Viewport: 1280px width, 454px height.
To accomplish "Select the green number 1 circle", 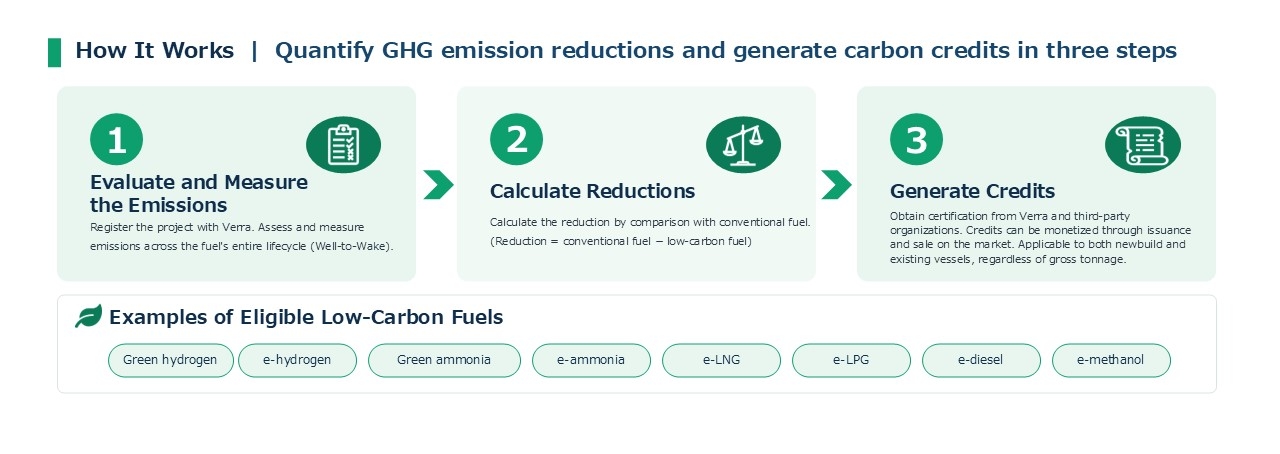I will [116, 141].
